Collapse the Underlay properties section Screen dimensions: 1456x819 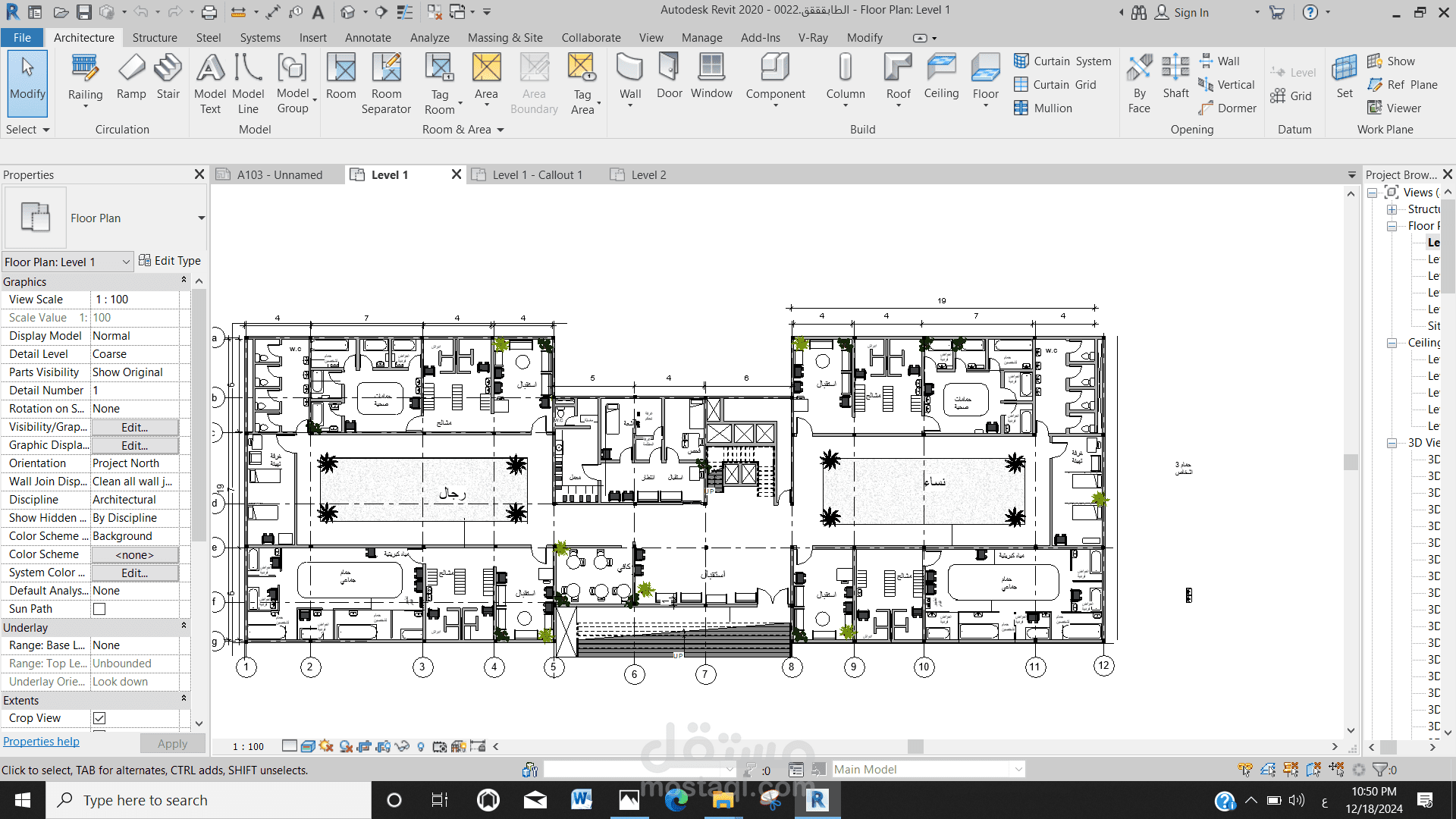184,626
